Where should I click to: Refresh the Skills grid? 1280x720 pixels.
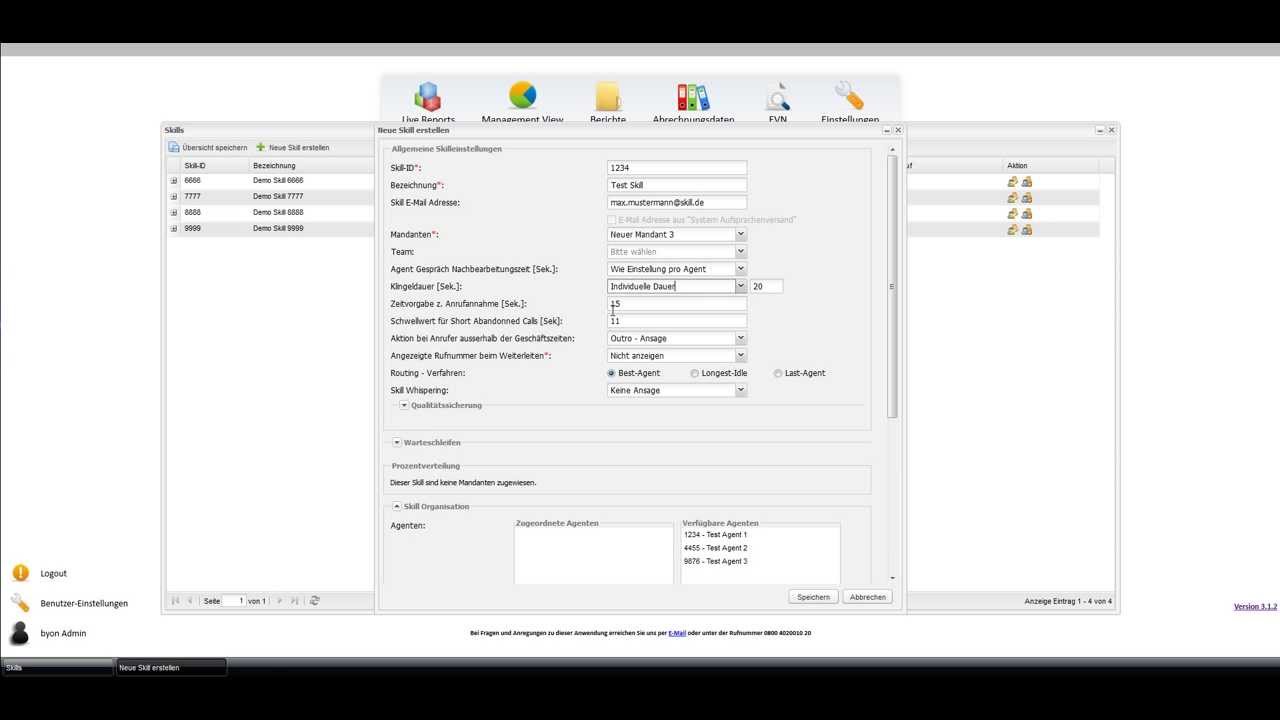[x=315, y=601]
